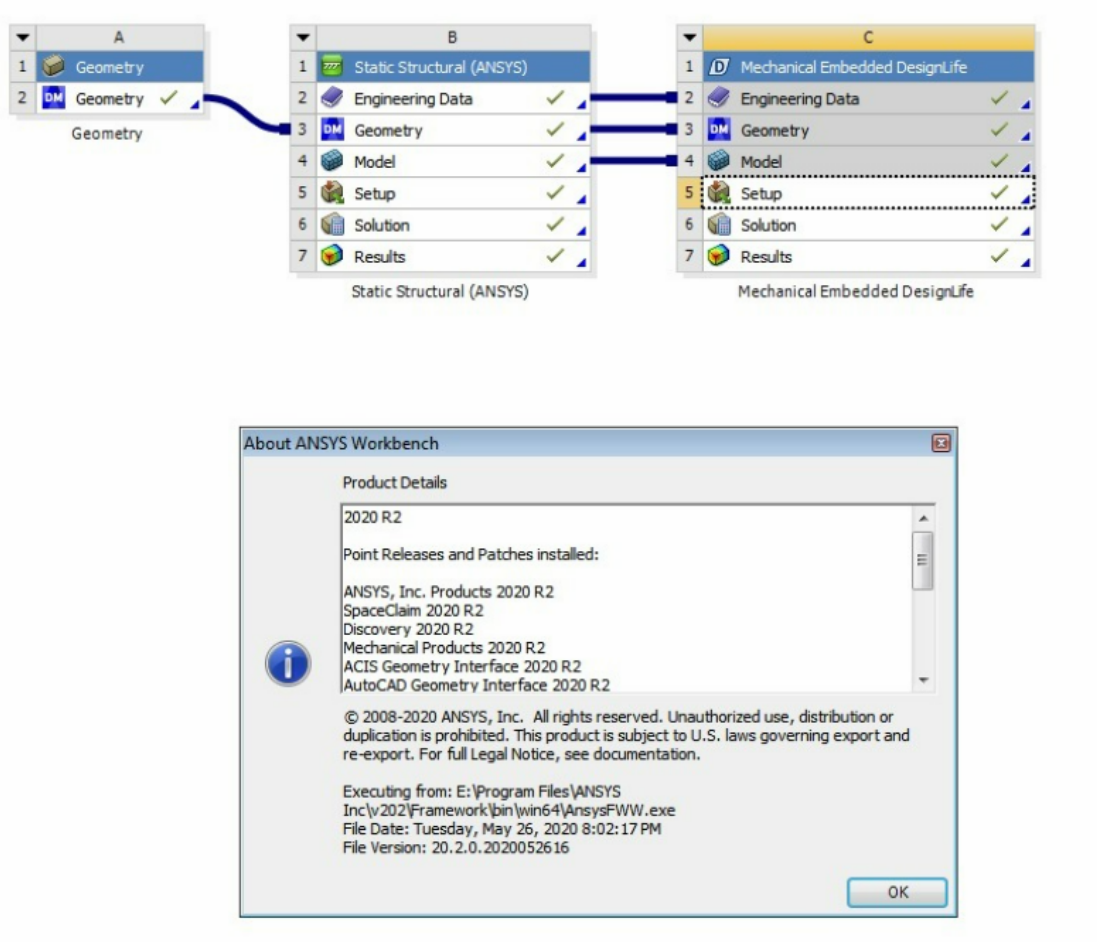The height and width of the screenshot is (942, 1097).
Task: Open the dropdown arrow of system A
Action: click(x=22, y=37)
